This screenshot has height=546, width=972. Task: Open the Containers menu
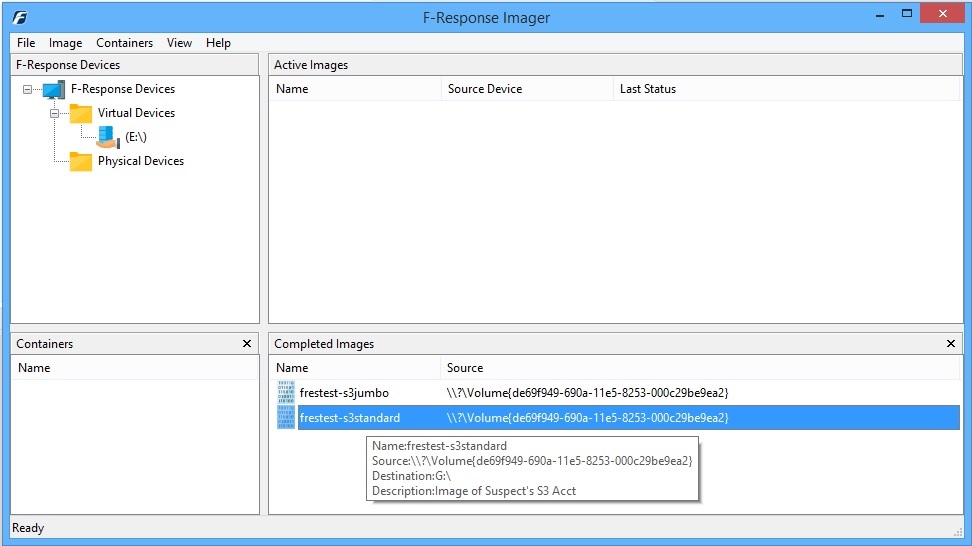coord(125,43)
